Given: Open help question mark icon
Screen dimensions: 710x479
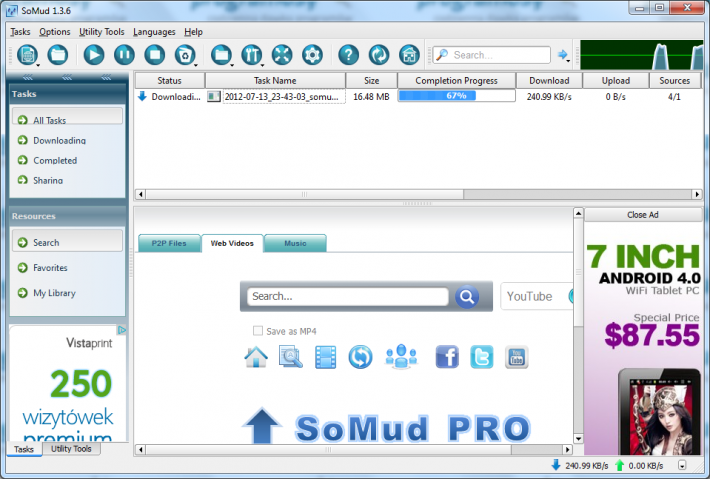Looking at the screenshot, I should 348,55.
